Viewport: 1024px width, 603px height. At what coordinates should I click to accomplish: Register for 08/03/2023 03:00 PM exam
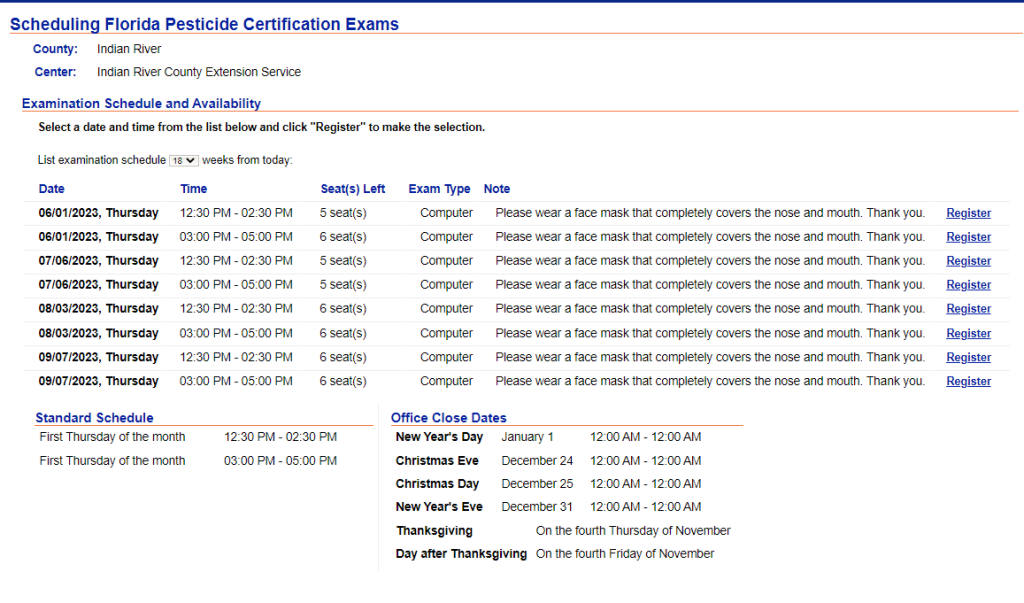(x=968, y=333)
